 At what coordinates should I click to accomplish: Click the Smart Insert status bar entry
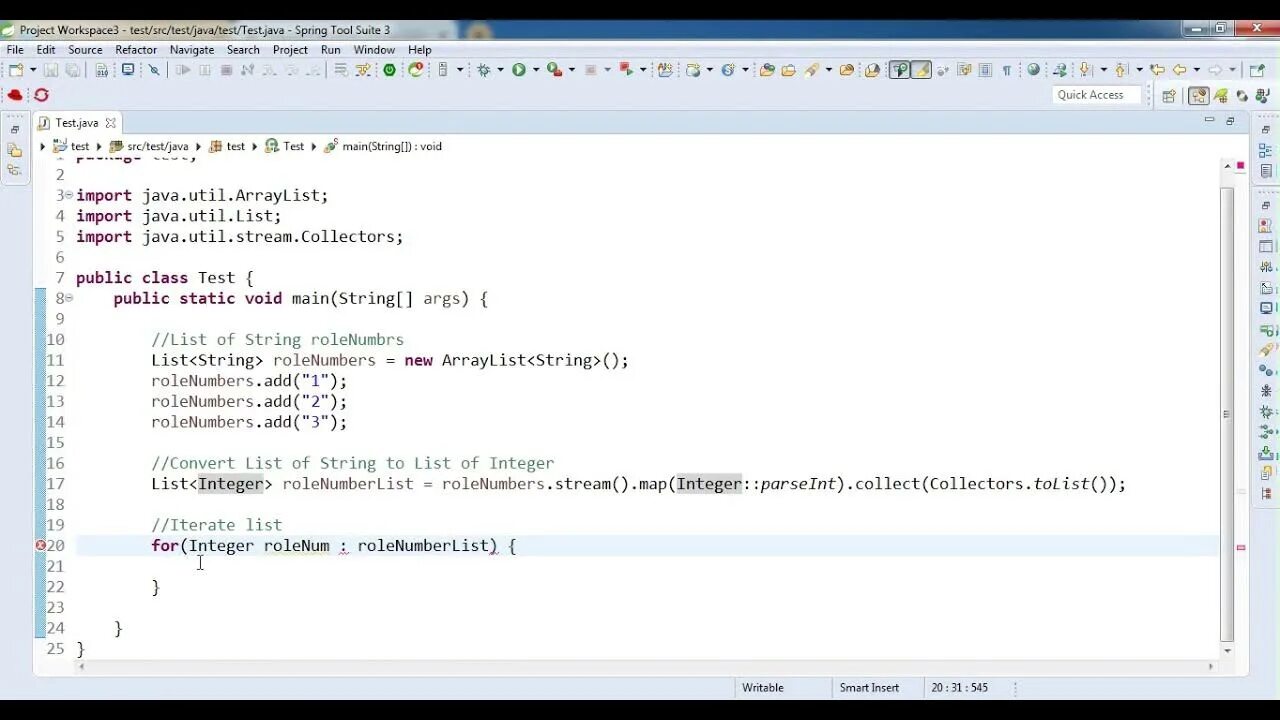coord(869,688)
